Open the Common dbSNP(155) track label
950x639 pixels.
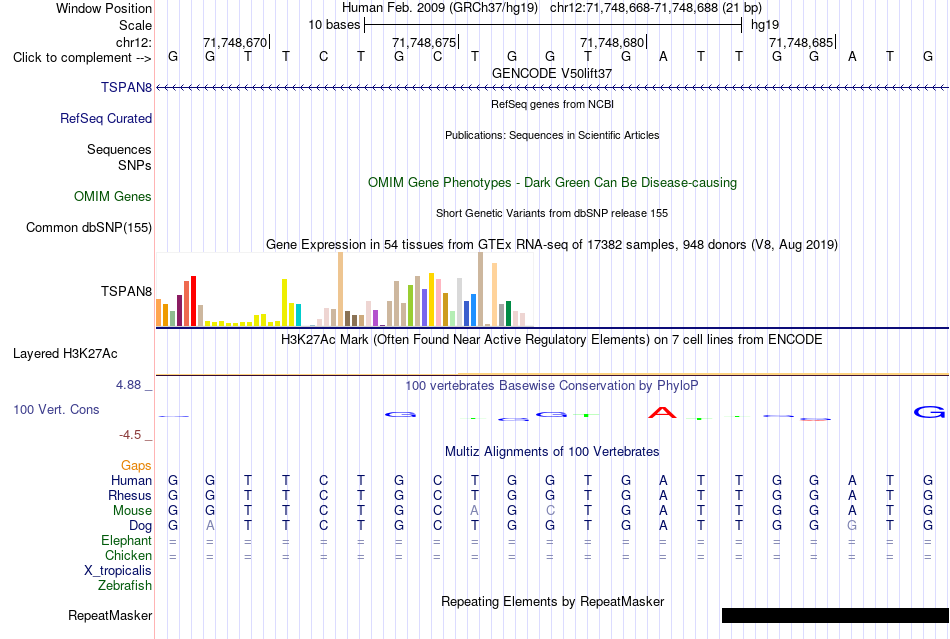89,227
